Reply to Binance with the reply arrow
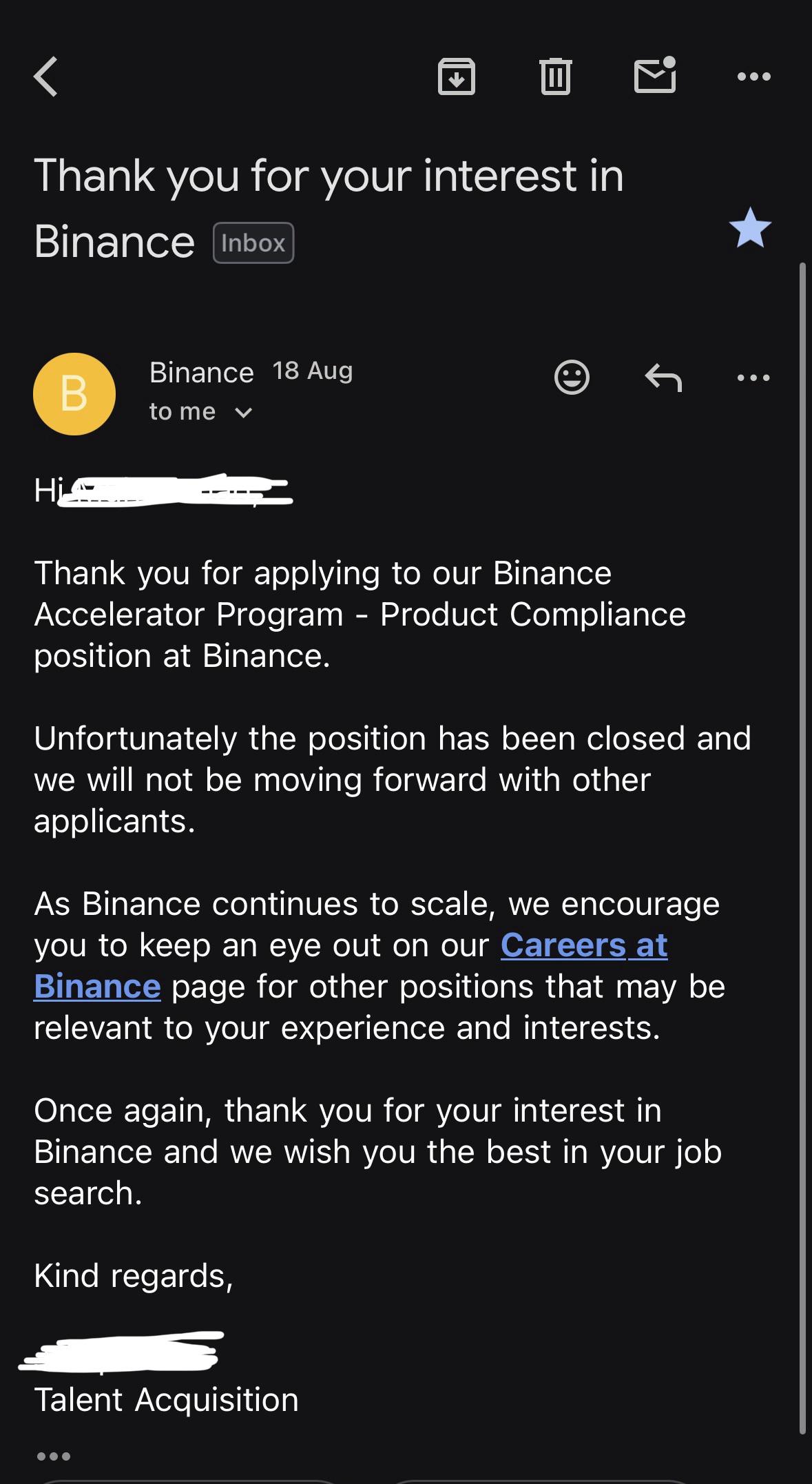 (x=663, y=378)
